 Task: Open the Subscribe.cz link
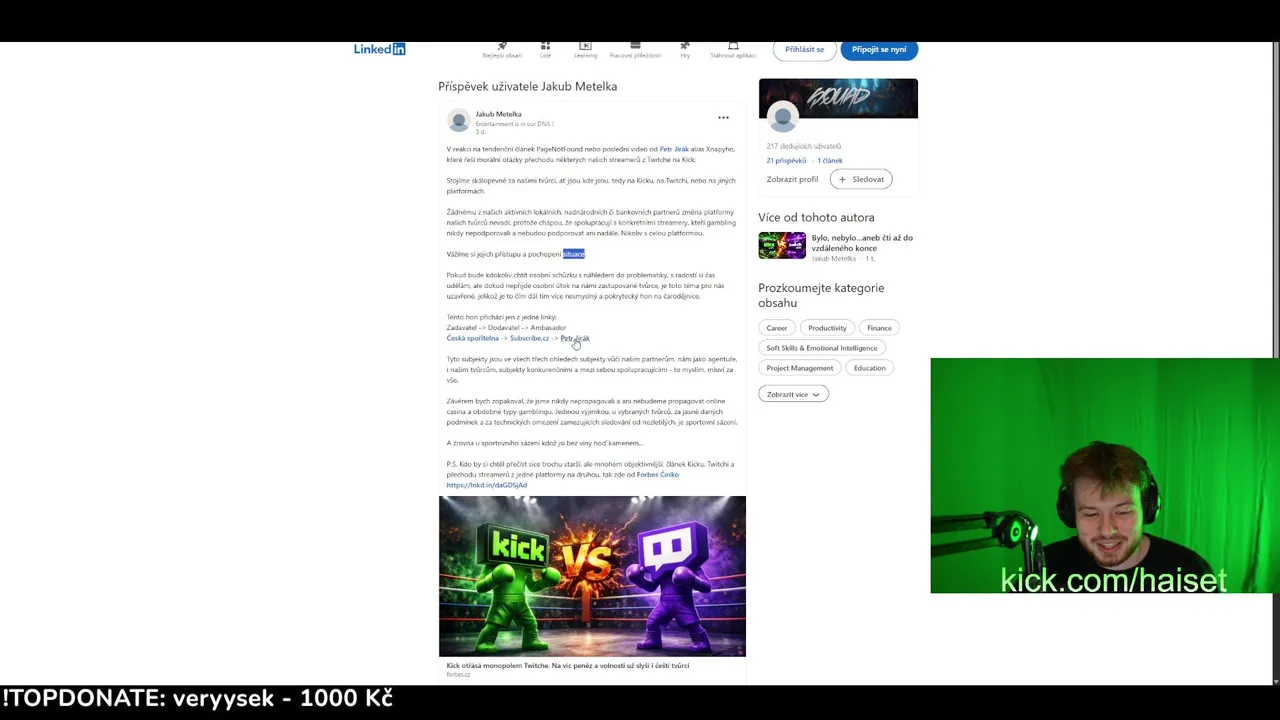[529, 338]
